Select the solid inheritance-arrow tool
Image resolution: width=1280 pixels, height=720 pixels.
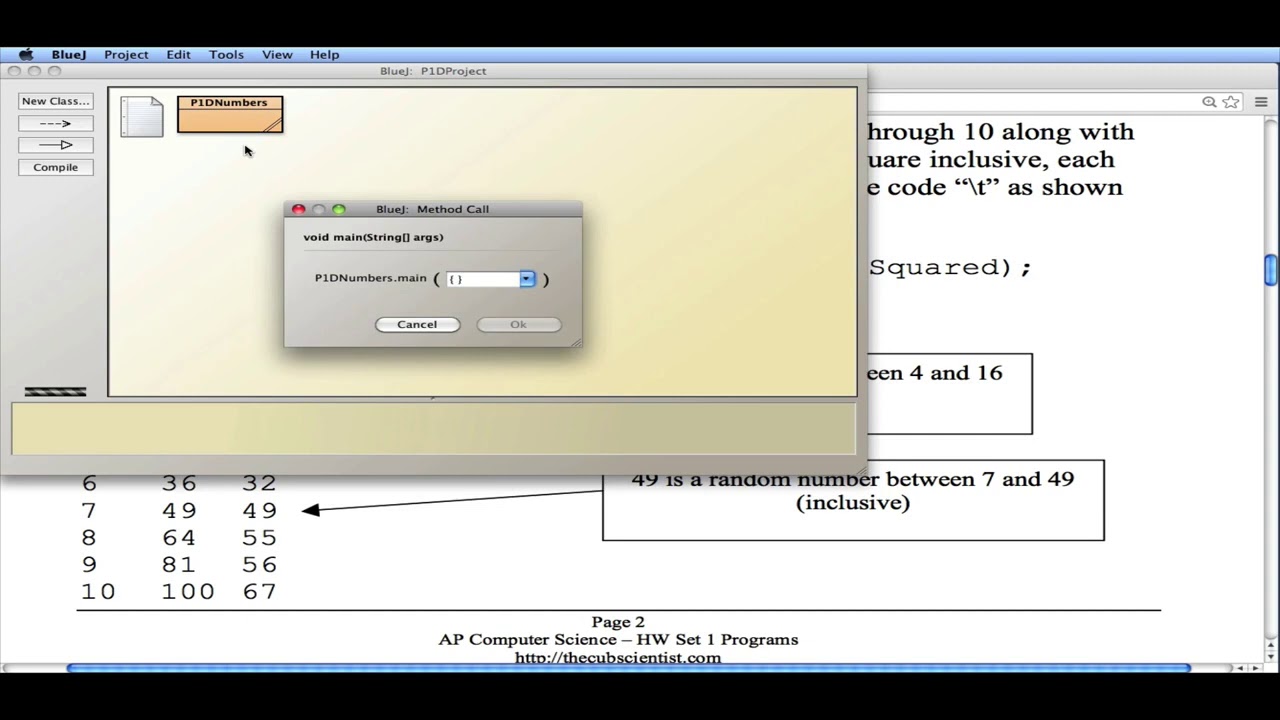(x=55, y=145)
